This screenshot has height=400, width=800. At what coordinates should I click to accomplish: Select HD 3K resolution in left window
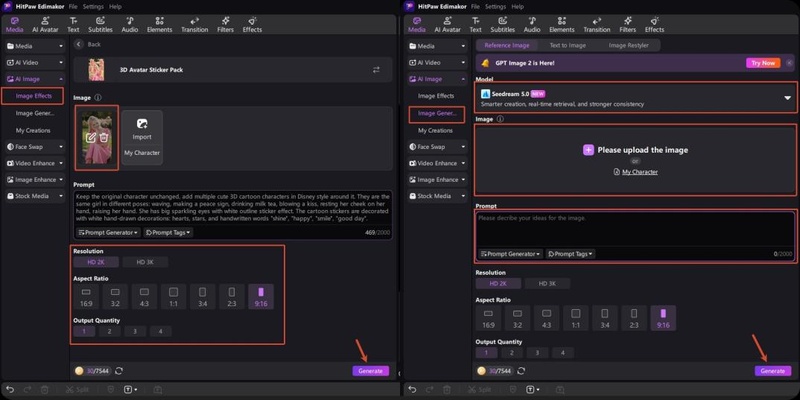145,262
